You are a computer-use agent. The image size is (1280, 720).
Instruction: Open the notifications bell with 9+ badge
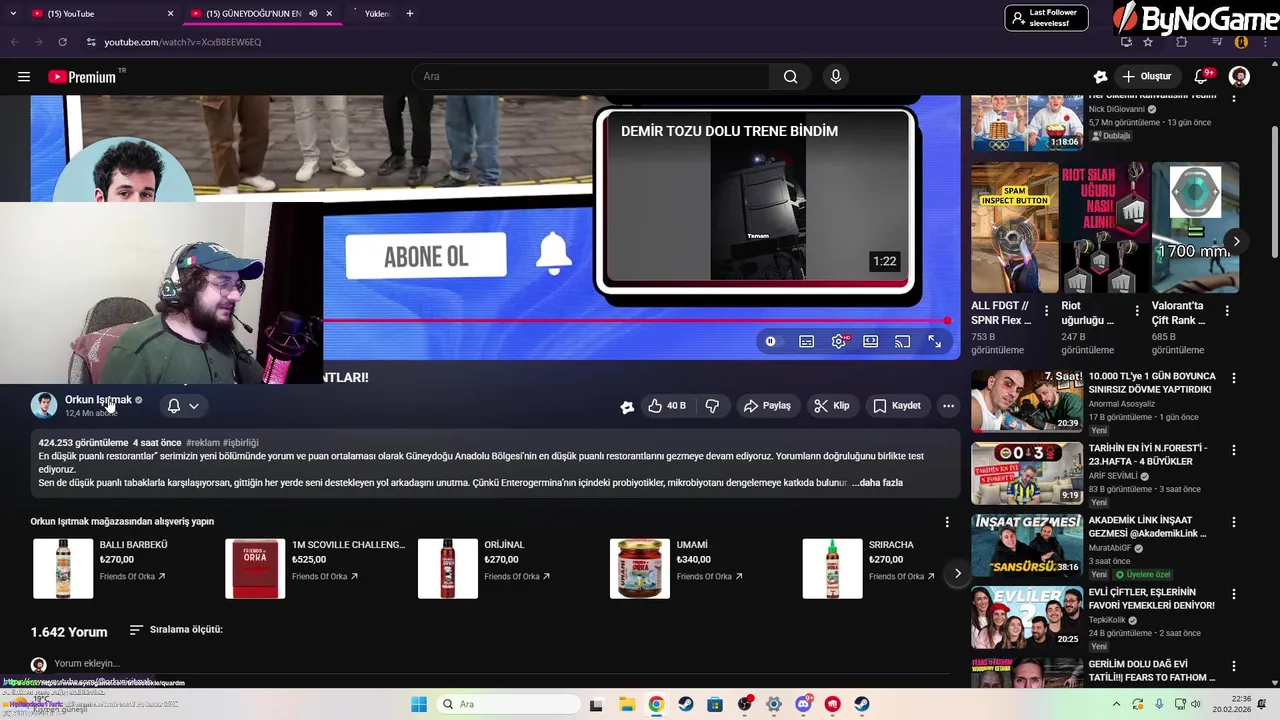[1203, 77]
